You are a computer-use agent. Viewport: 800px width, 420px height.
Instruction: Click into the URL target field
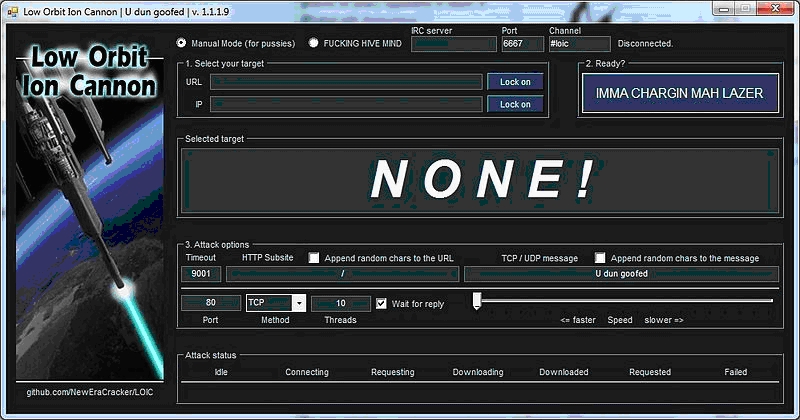pos(346,82)
